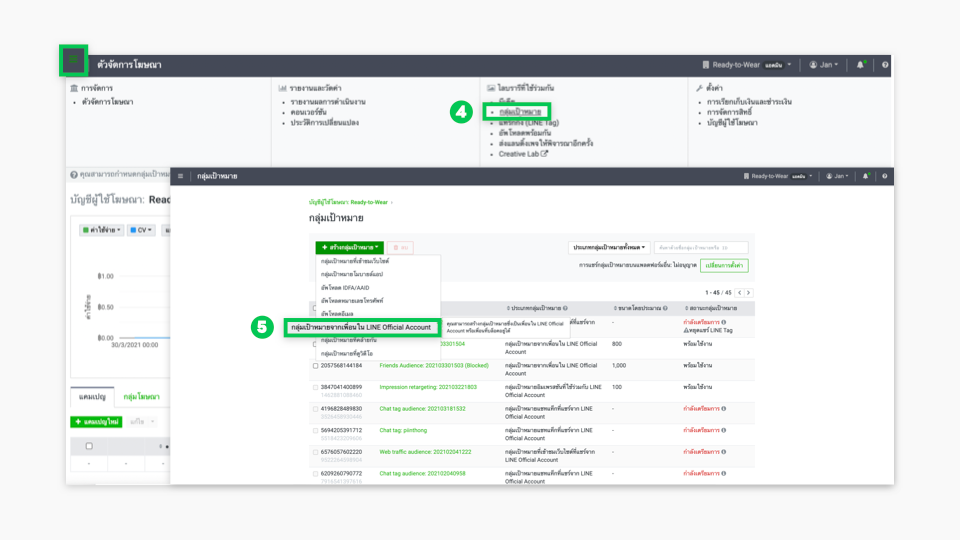Toggle the select-all checkbox in the campaign table
960x540 pixels.
click(x=89, y=447)
